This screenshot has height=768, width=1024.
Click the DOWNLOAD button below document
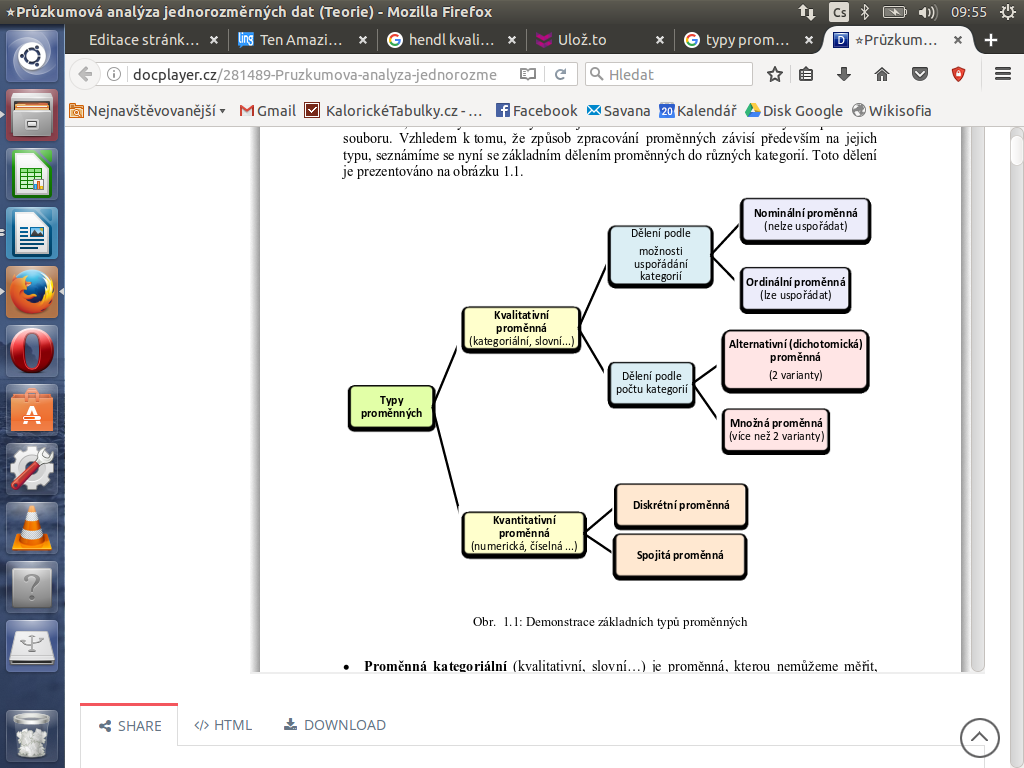335,725
